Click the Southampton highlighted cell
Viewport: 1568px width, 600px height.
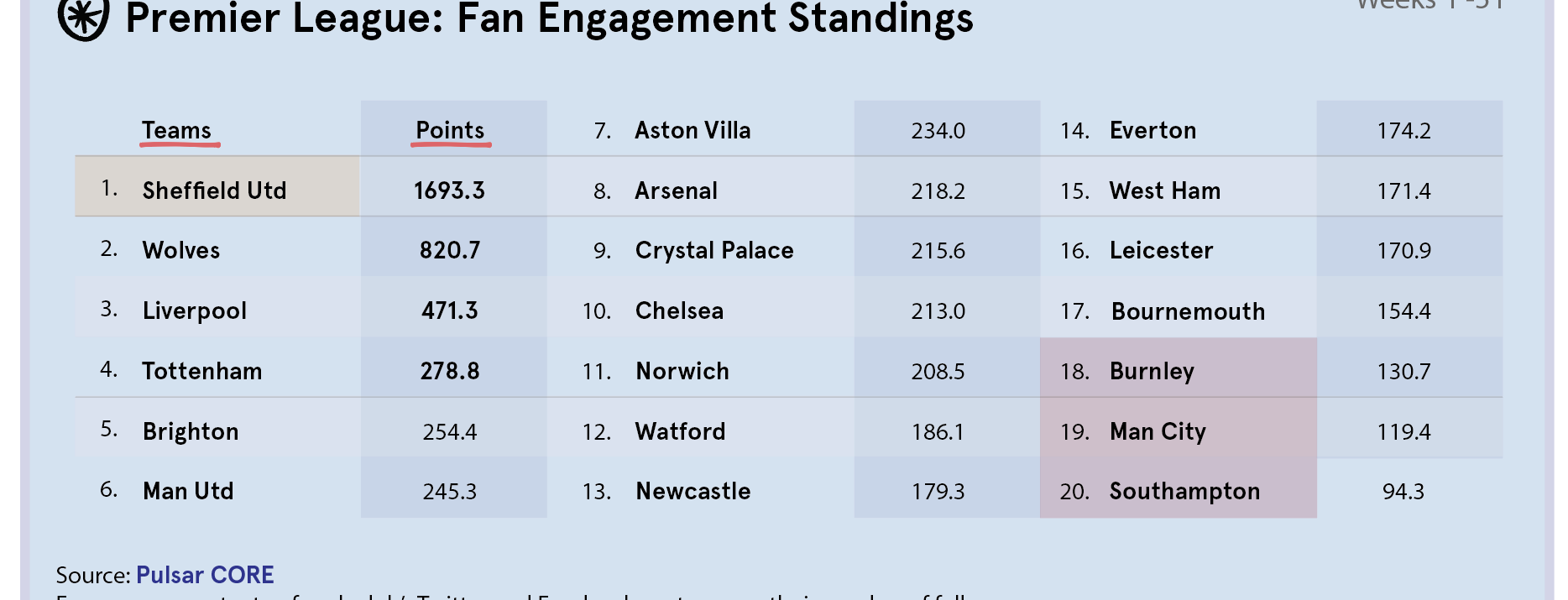pos(1184,491)
